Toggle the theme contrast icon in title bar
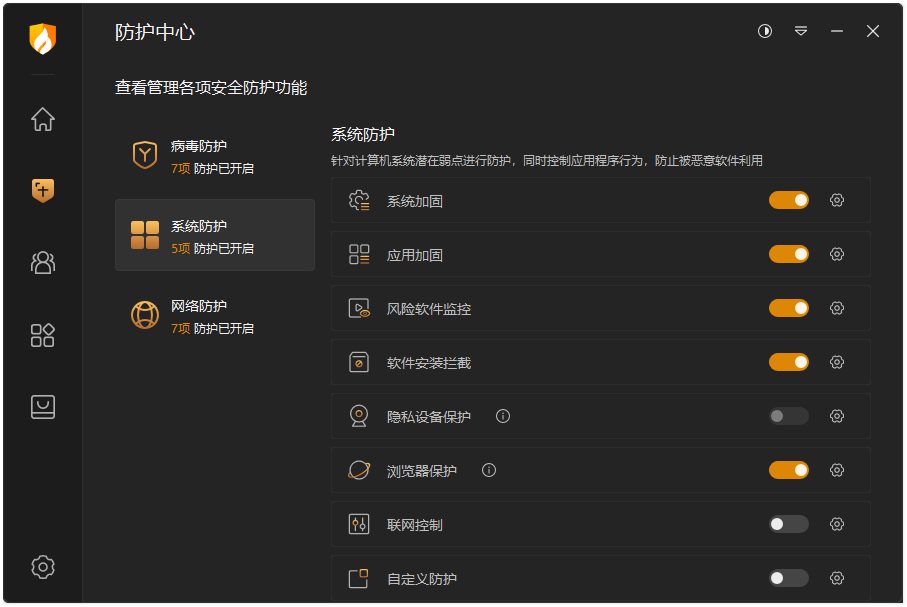907x607 pixels. click(x=765, y=31)
